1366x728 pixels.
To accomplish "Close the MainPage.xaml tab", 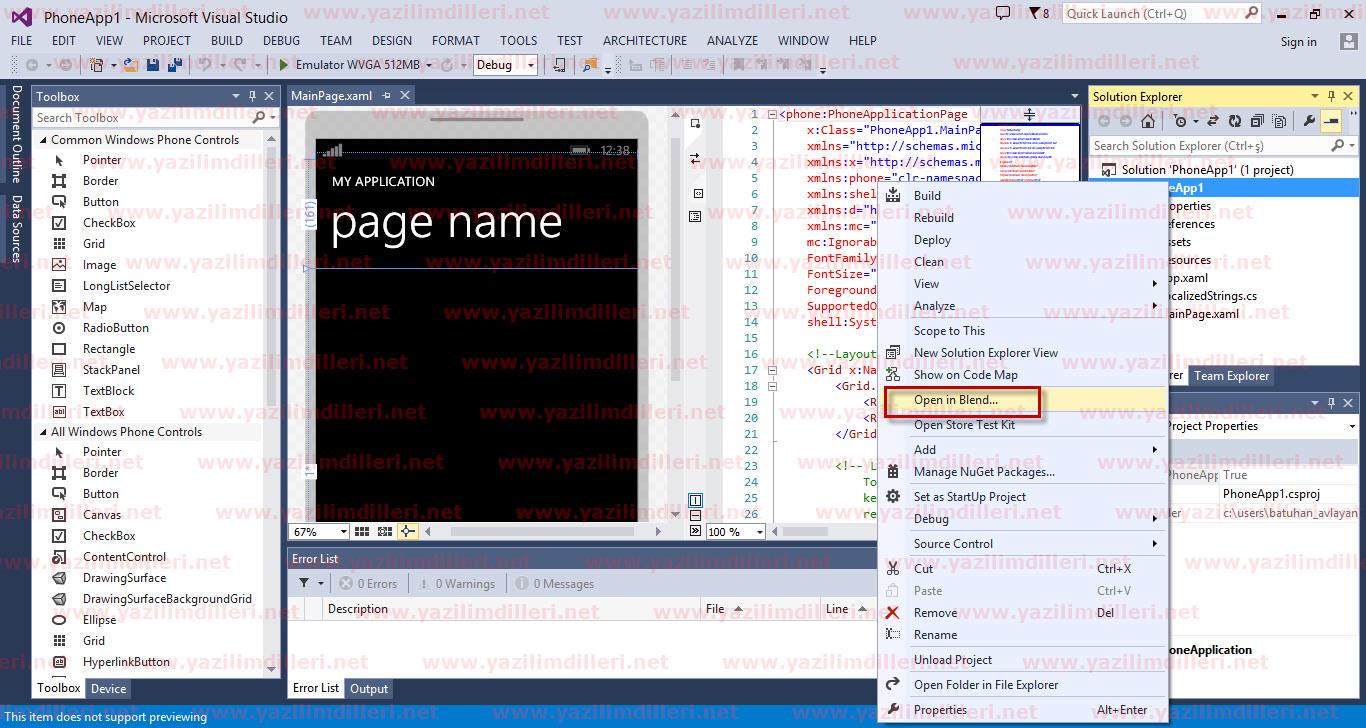I will [x=405, y=96].
